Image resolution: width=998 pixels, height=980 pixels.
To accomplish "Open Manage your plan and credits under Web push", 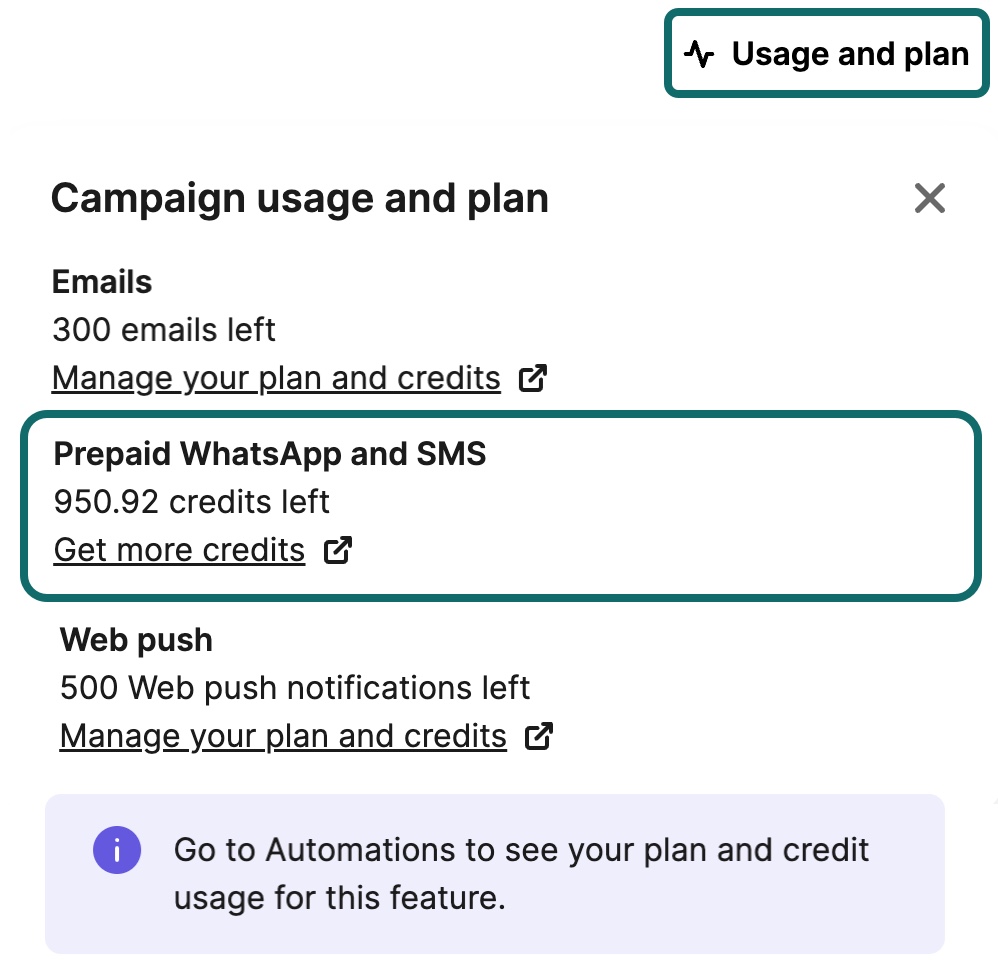I will coord(282,735).
